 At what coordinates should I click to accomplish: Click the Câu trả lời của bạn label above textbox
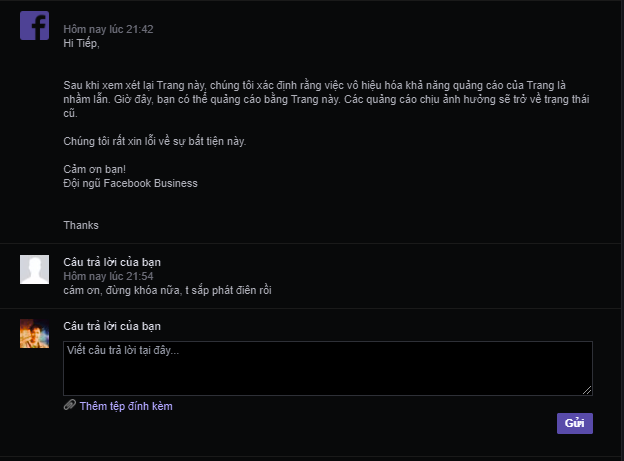pyautogui.click(x=112, y=326)
